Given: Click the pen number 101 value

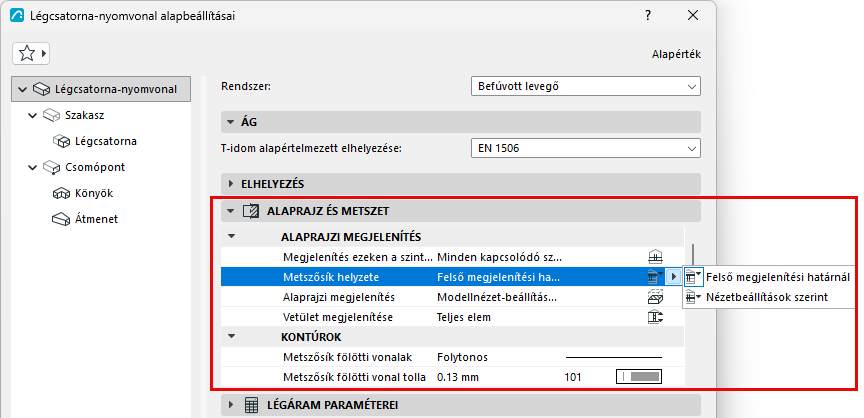Looking at the screenshot, I should click(573, 377).
